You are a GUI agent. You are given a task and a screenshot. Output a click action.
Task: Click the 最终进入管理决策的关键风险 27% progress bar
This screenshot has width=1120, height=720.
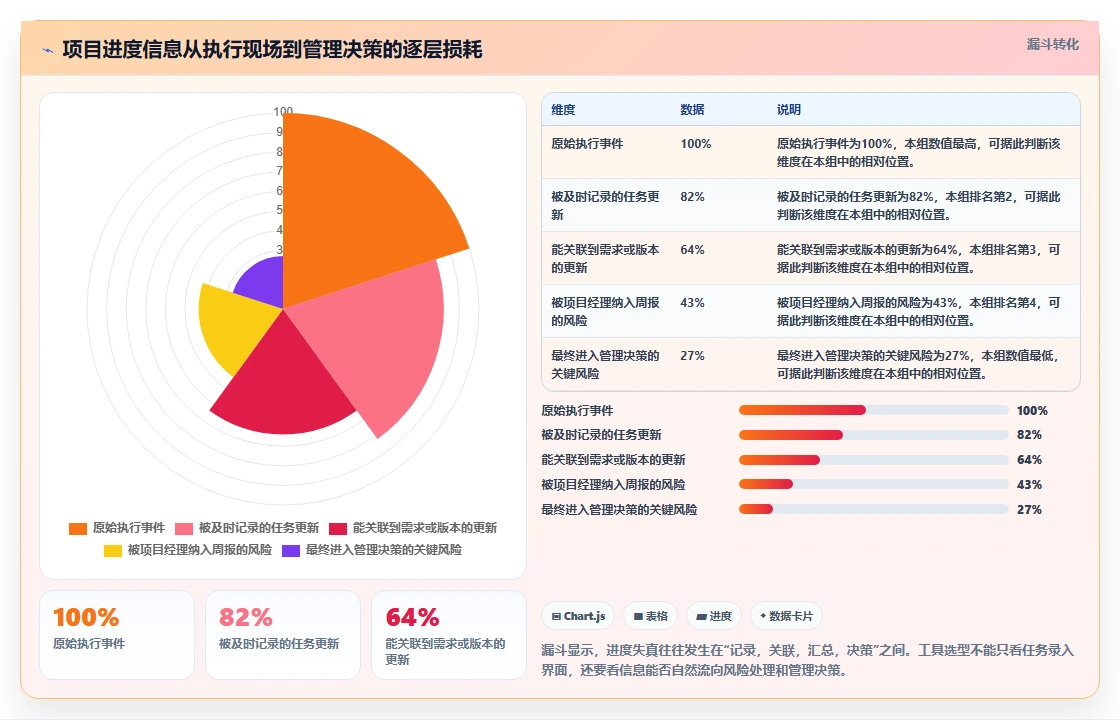point(874,509)
